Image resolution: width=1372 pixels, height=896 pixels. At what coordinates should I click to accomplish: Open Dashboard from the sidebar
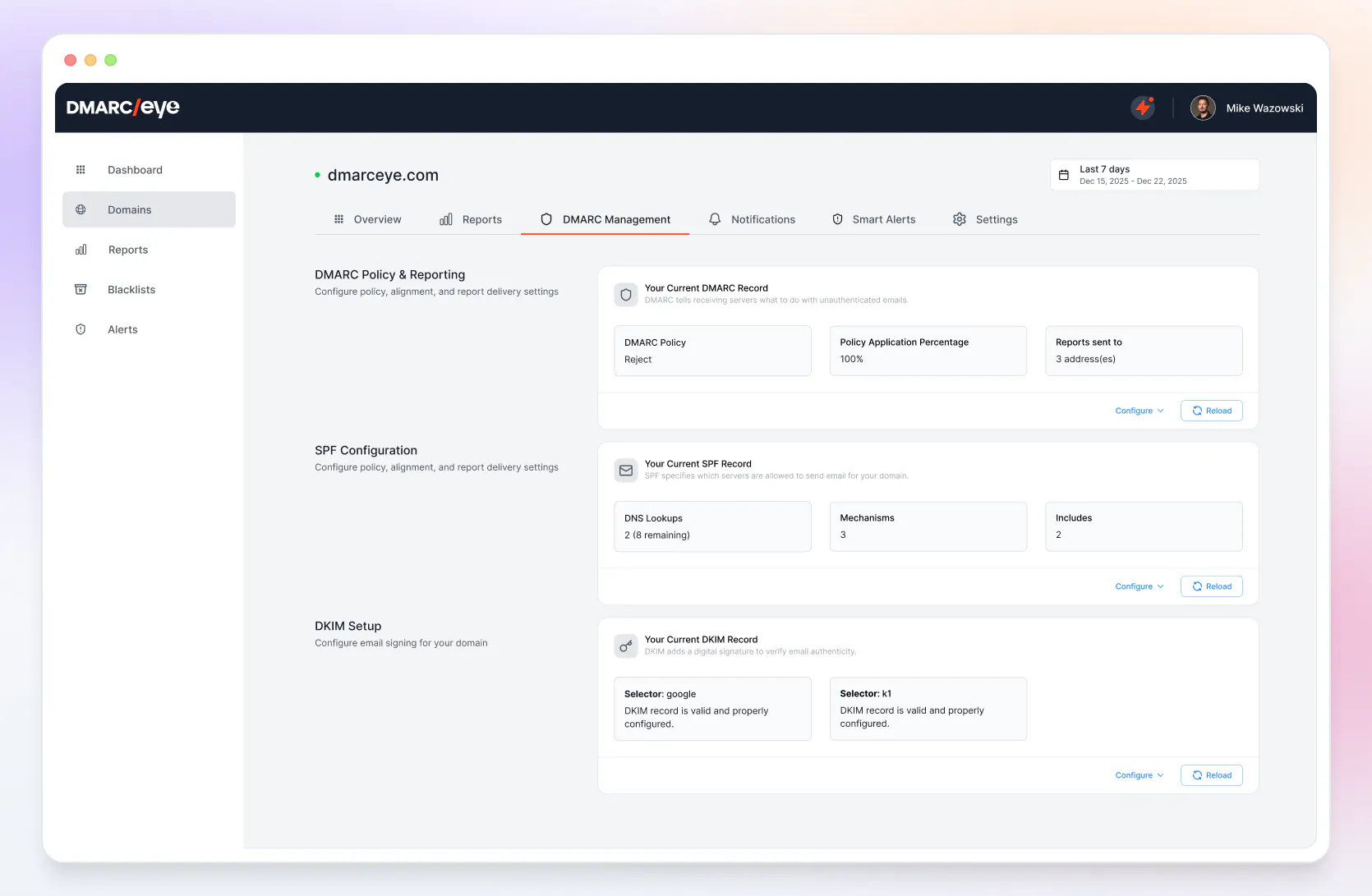(x=149, y=170)
